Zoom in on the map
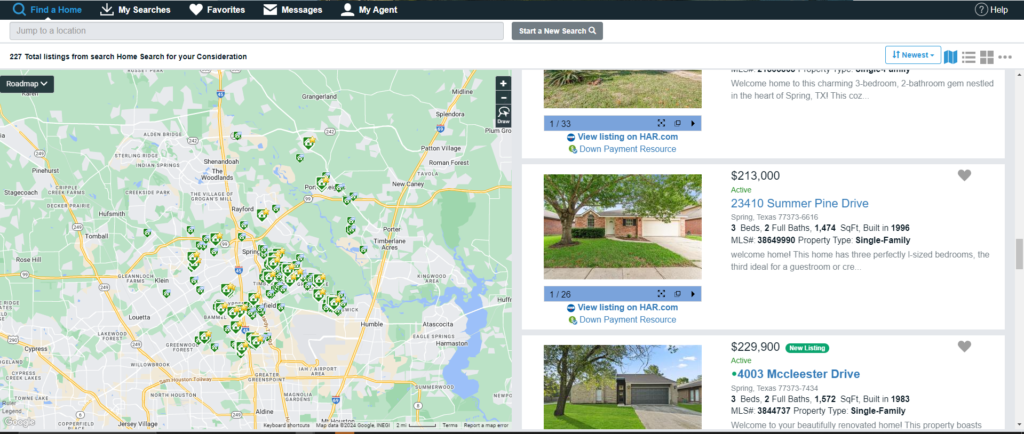The height and width of the screenshot is (434, 1024). [x=503, y=83]
